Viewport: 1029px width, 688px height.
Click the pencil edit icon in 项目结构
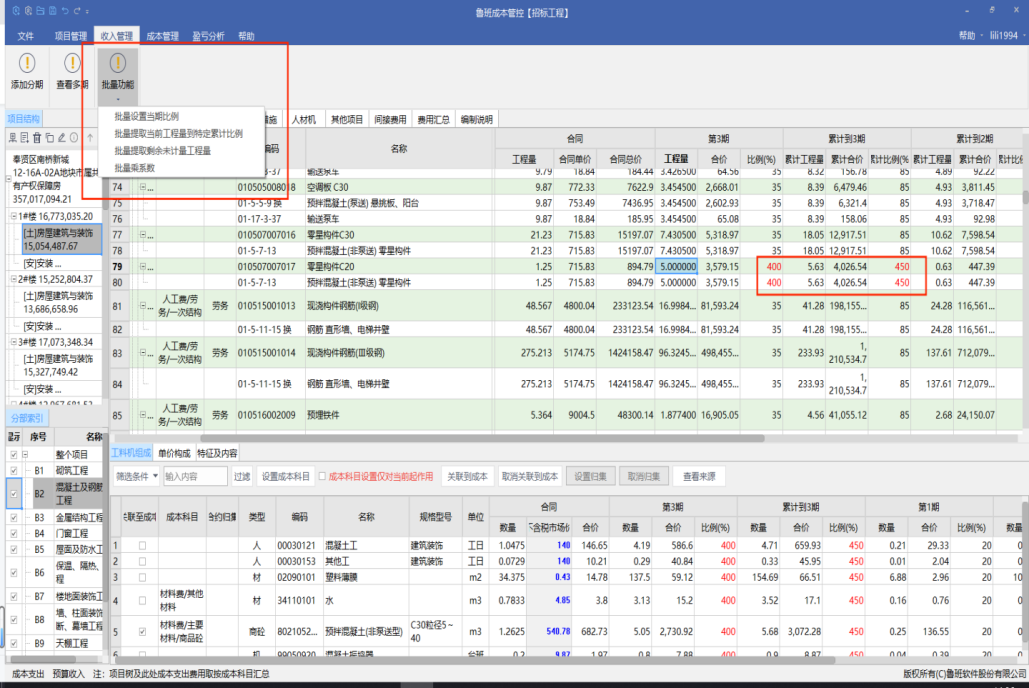(62, 138)
